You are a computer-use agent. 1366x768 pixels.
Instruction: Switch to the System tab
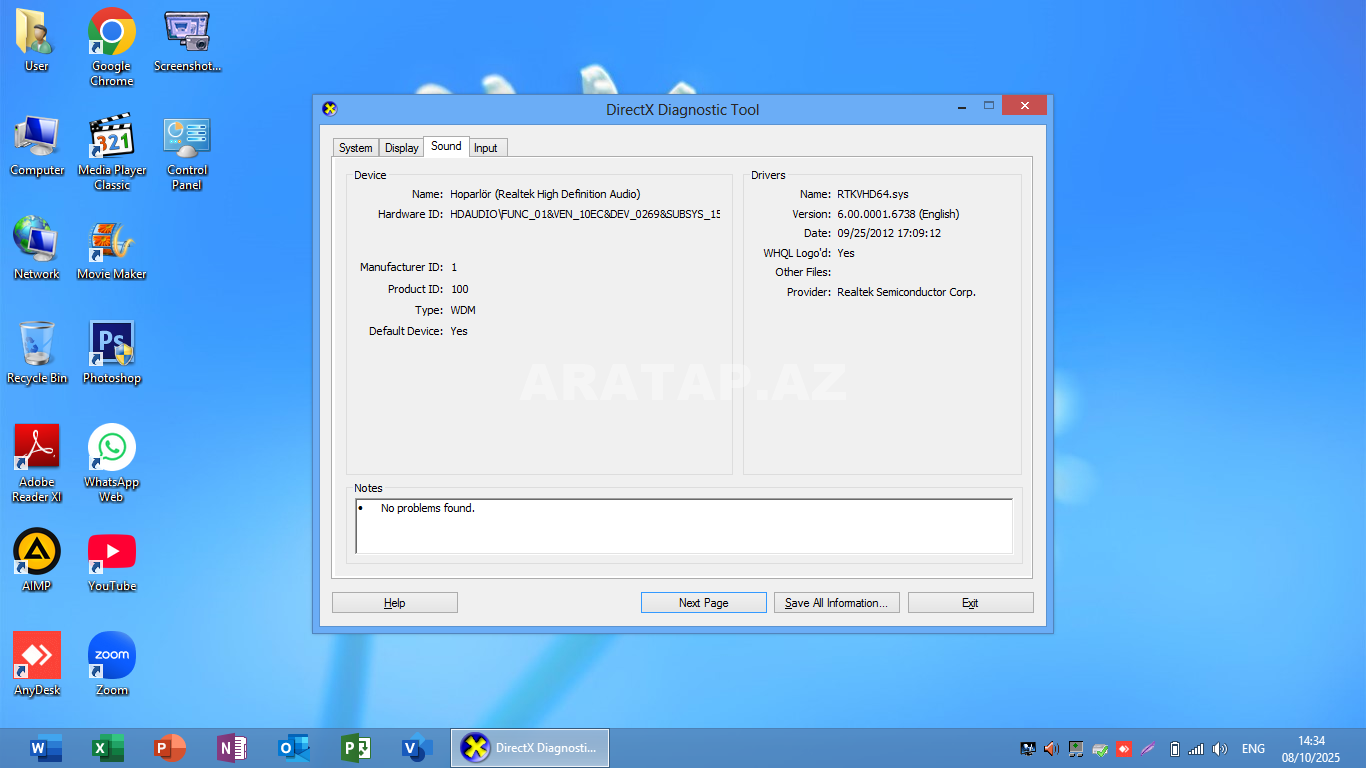[355, 148]
